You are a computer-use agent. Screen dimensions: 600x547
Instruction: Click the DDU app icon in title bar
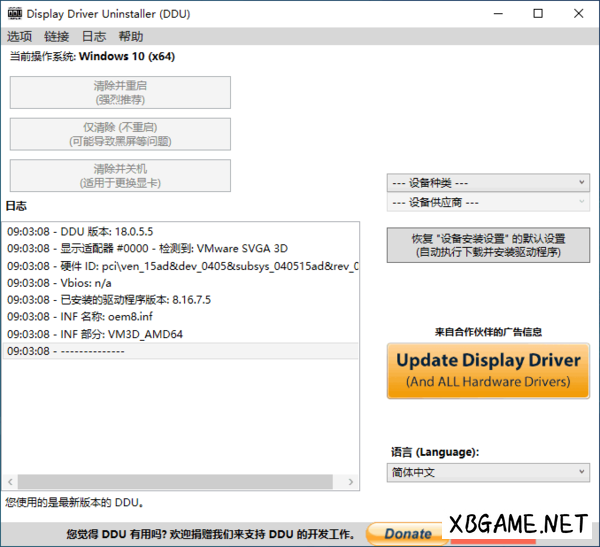14,14
